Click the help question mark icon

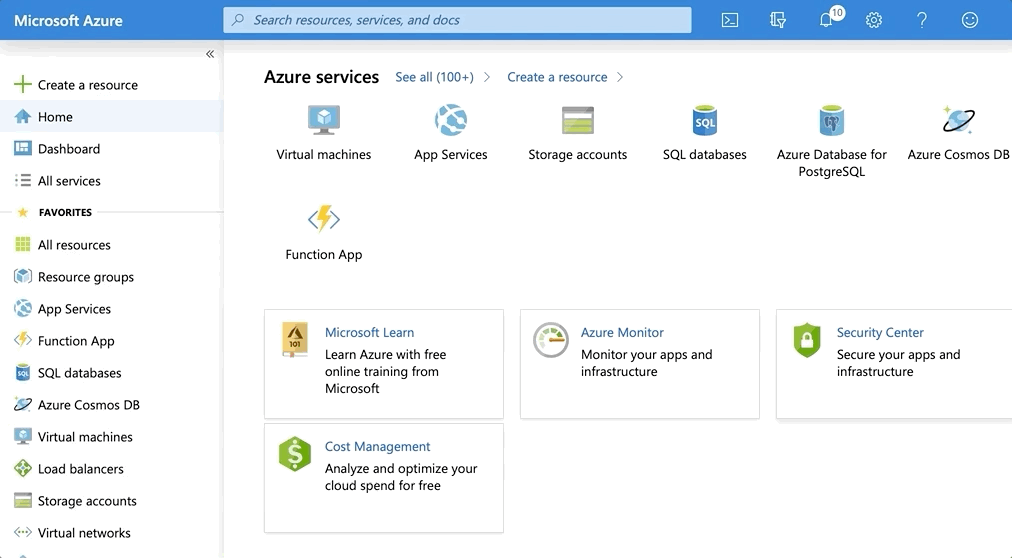(x=922, y=20)
